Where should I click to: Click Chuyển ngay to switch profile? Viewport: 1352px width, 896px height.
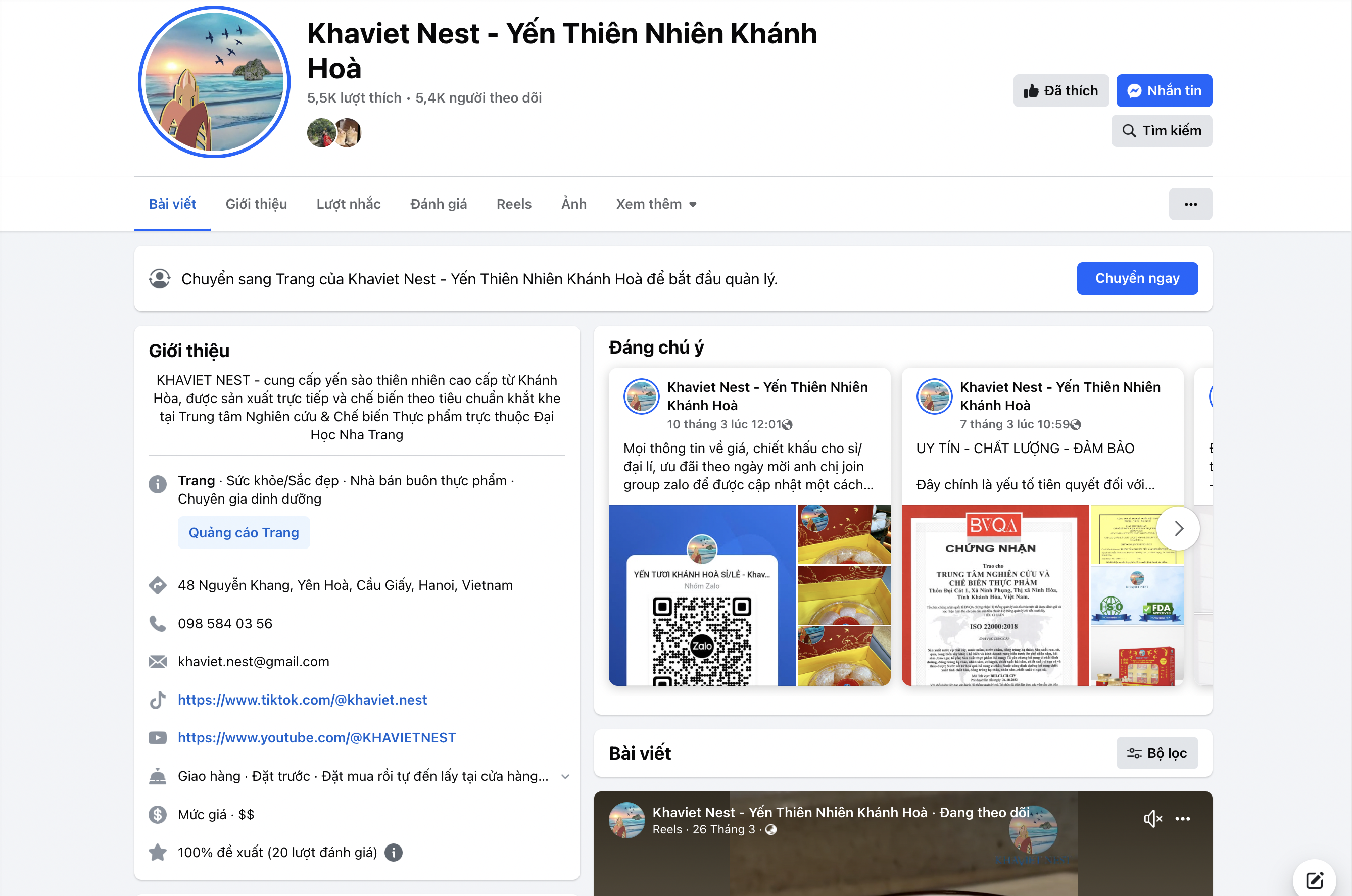[1137, 278]
